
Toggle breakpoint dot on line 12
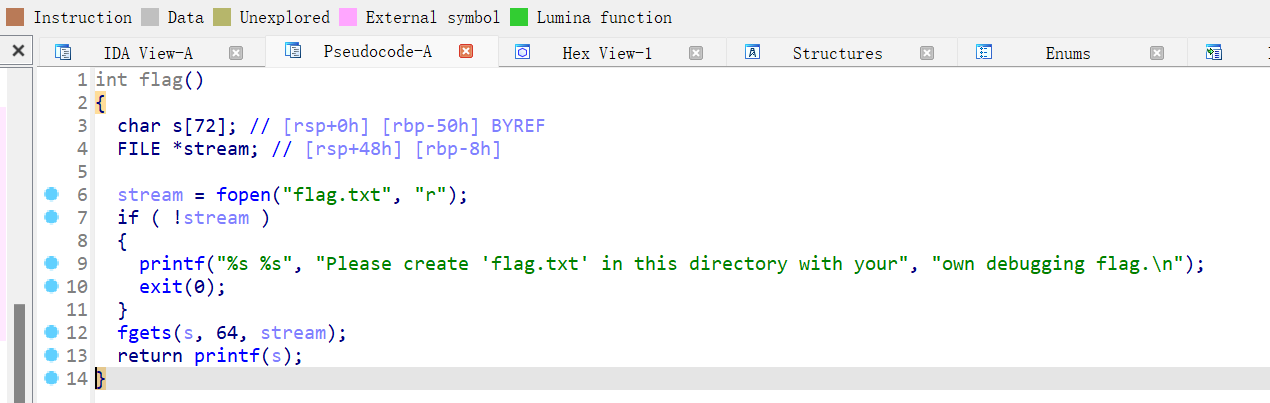coord(53,332)
